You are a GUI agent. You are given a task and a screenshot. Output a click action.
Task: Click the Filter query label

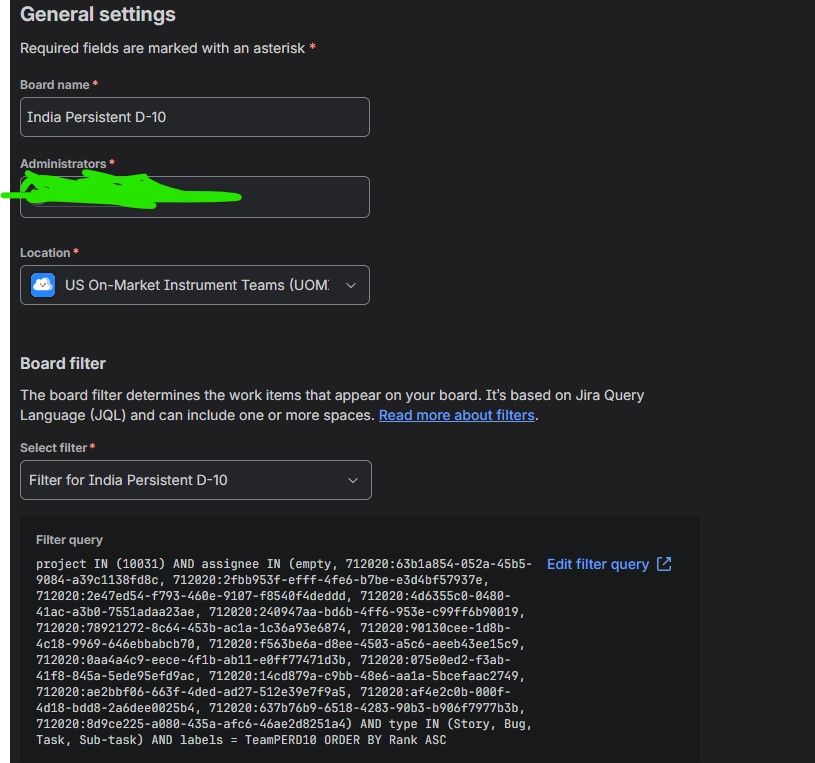69,540
